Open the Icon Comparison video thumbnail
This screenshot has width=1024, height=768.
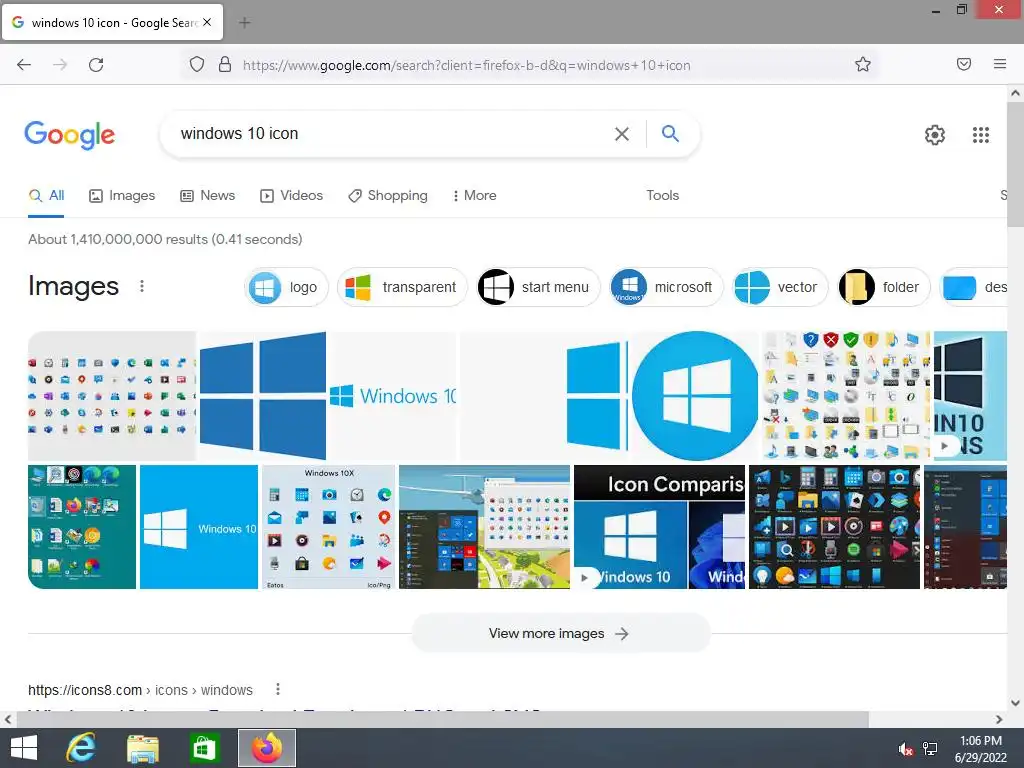659,526
